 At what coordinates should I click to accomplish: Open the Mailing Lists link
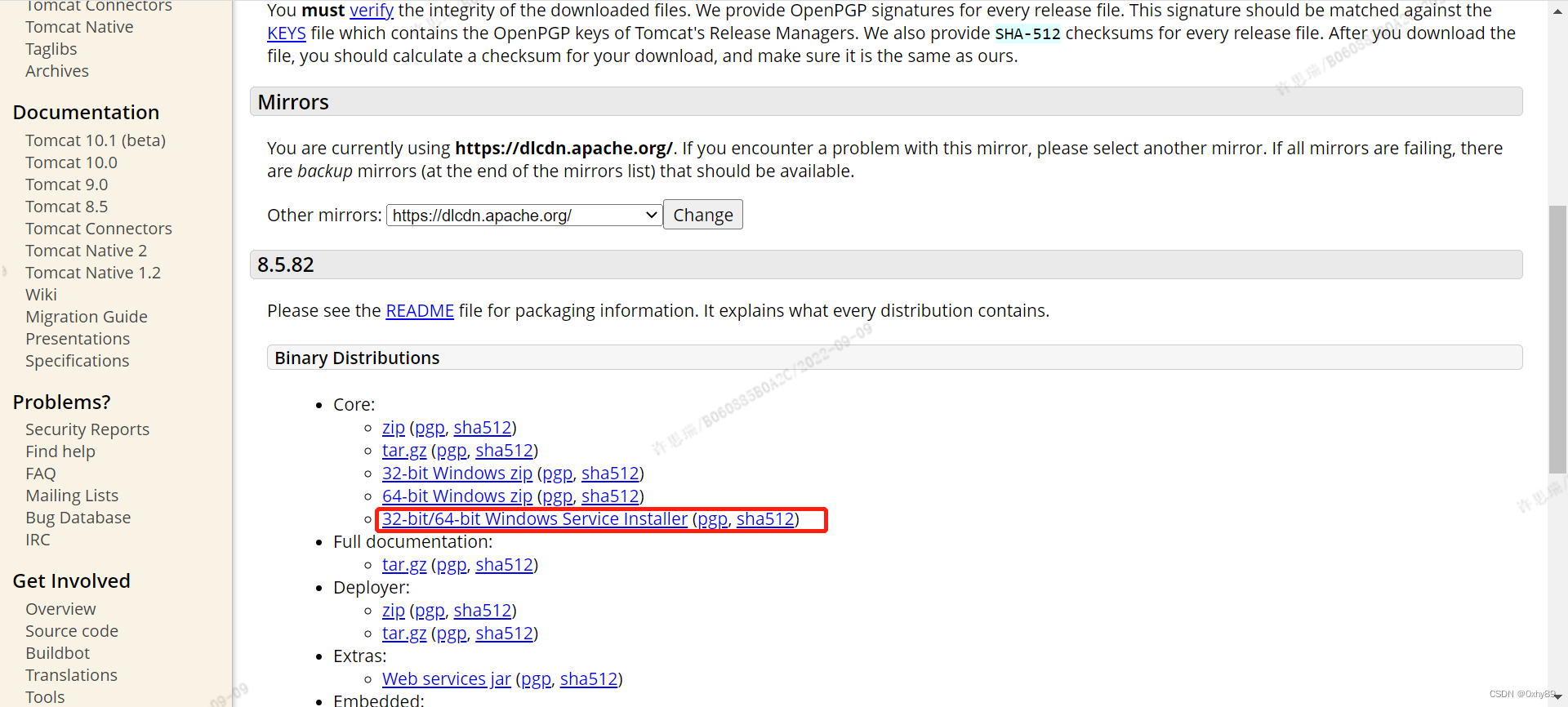point(72,496)
